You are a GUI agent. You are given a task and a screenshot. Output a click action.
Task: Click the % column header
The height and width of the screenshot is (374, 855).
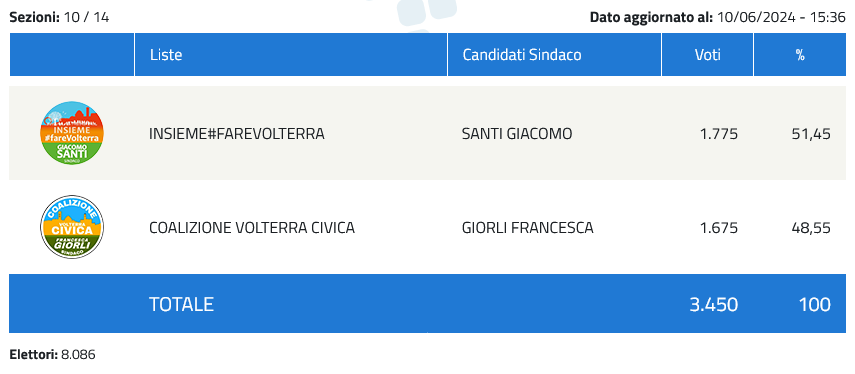800,55
